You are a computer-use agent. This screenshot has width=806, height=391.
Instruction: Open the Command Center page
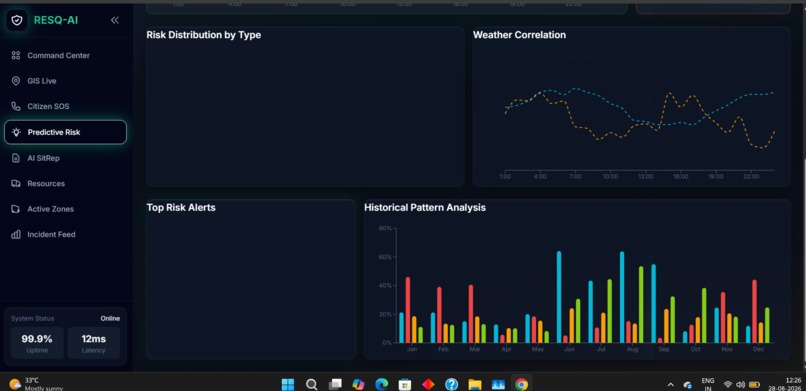65,55
